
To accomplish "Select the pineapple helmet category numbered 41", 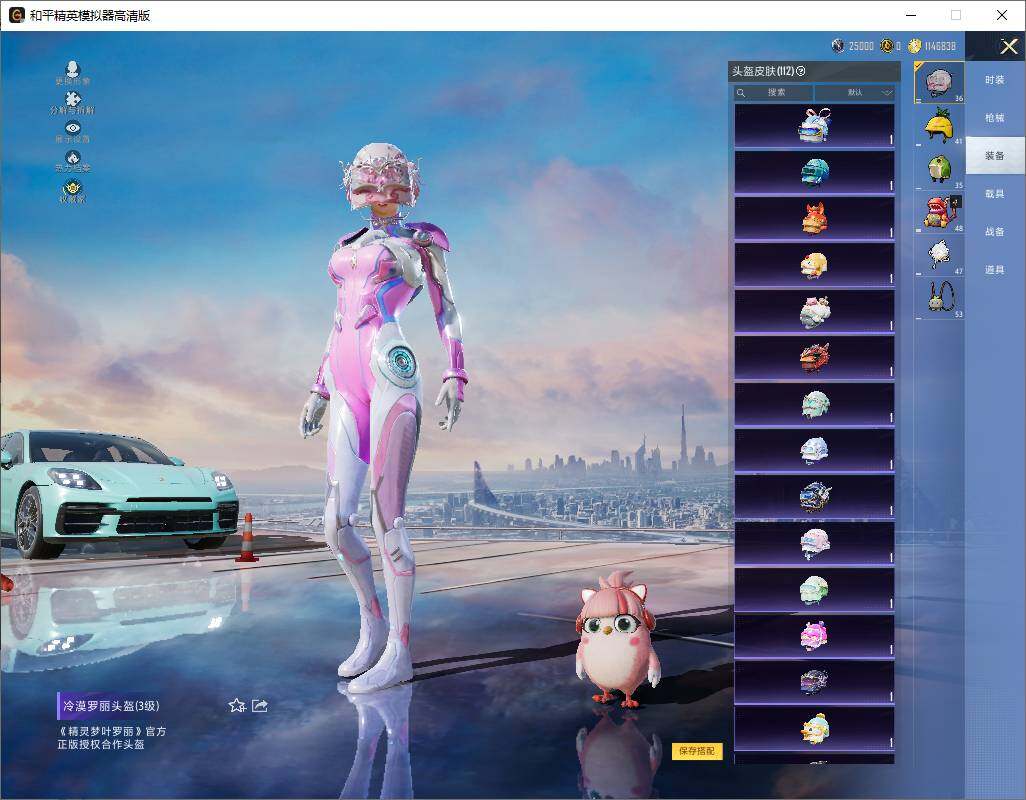I will click(x=939, y=126).
